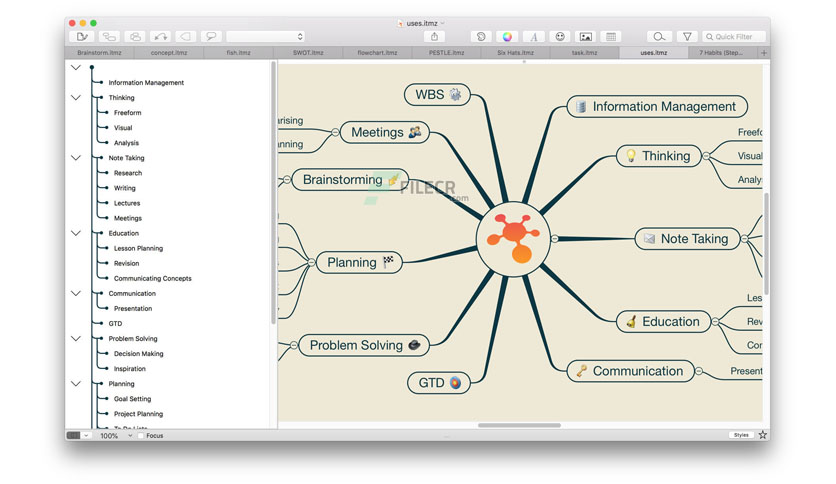This screenshot has width=836, height=484.
Task: Select Project Planning in the outline
Action: (x=138, y=414)
